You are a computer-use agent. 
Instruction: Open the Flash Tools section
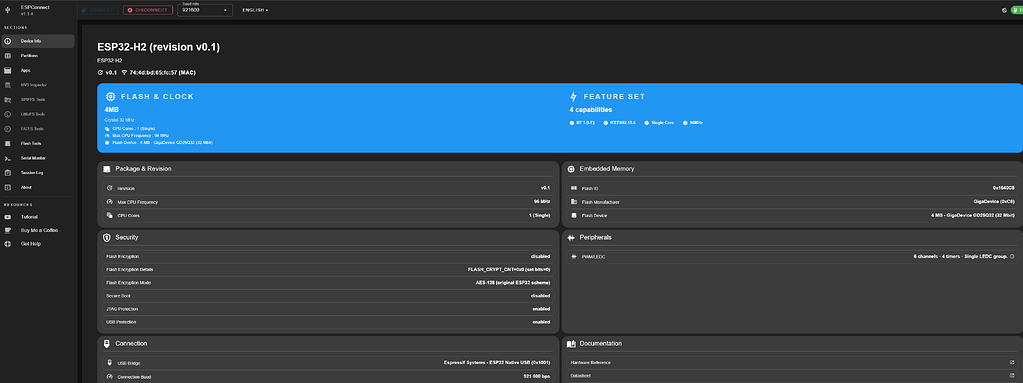(x=38, y=144)
